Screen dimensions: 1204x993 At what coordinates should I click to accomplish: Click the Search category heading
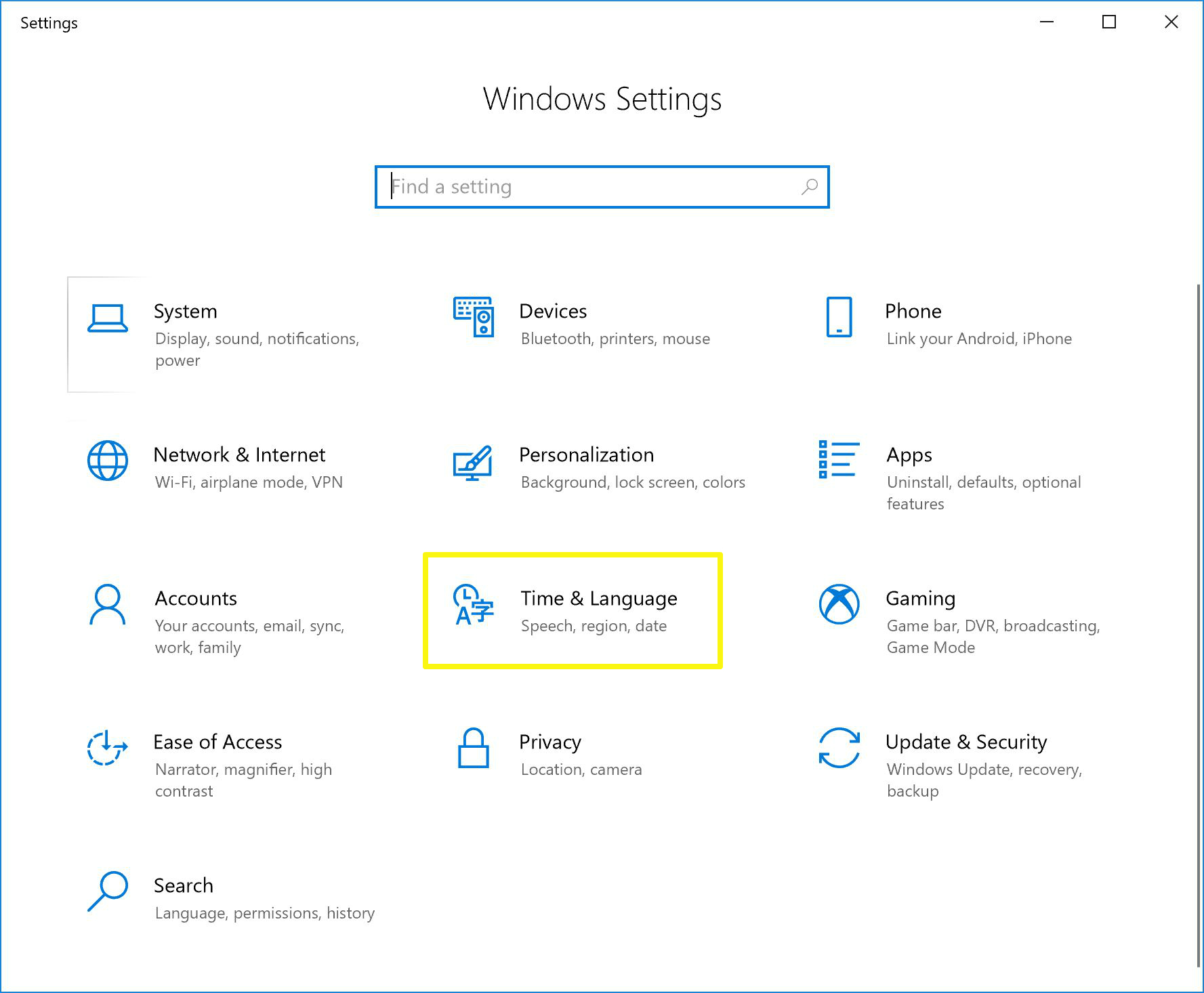pyautogui.click(x=184, y=885)
